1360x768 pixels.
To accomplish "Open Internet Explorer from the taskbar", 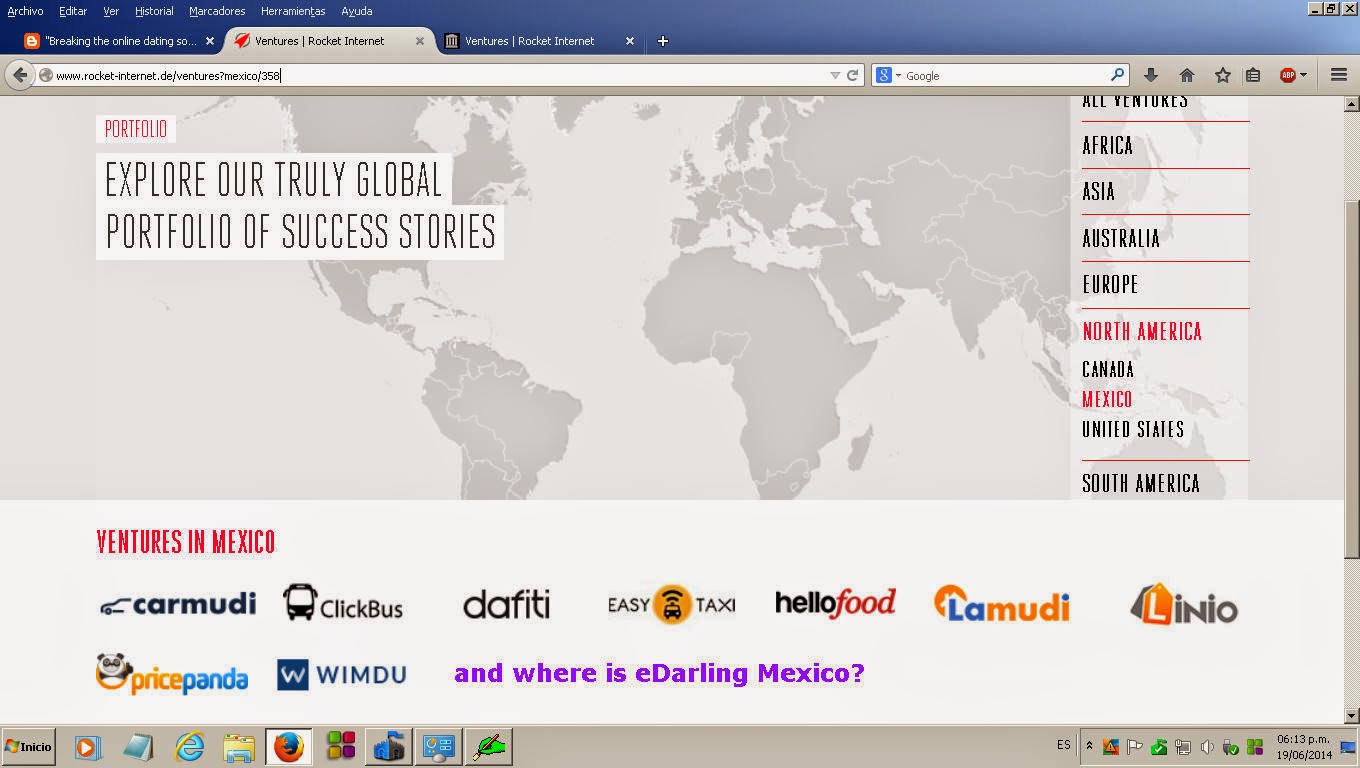I will (x=189, y=747).
